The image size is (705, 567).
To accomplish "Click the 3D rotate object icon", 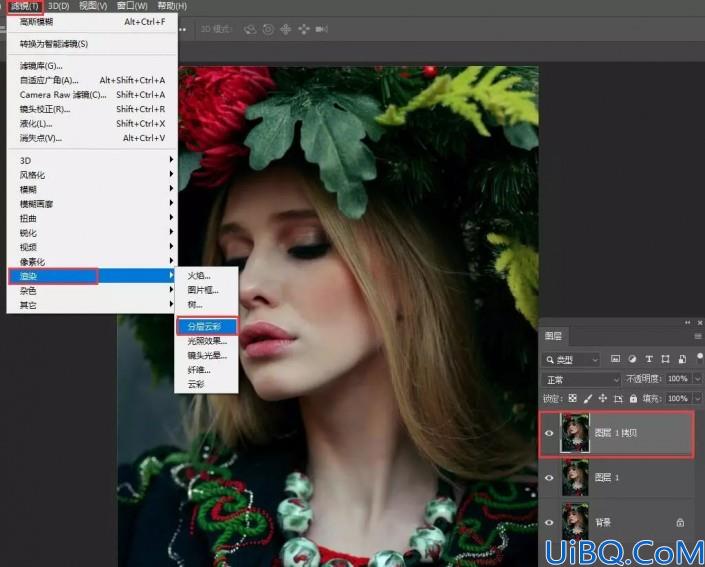I will point(250,30).
